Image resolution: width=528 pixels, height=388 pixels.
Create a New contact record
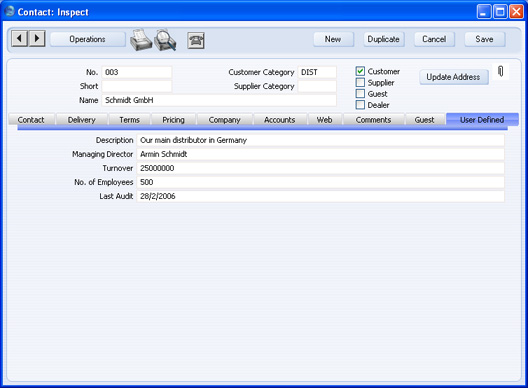[x=333, y=39]
